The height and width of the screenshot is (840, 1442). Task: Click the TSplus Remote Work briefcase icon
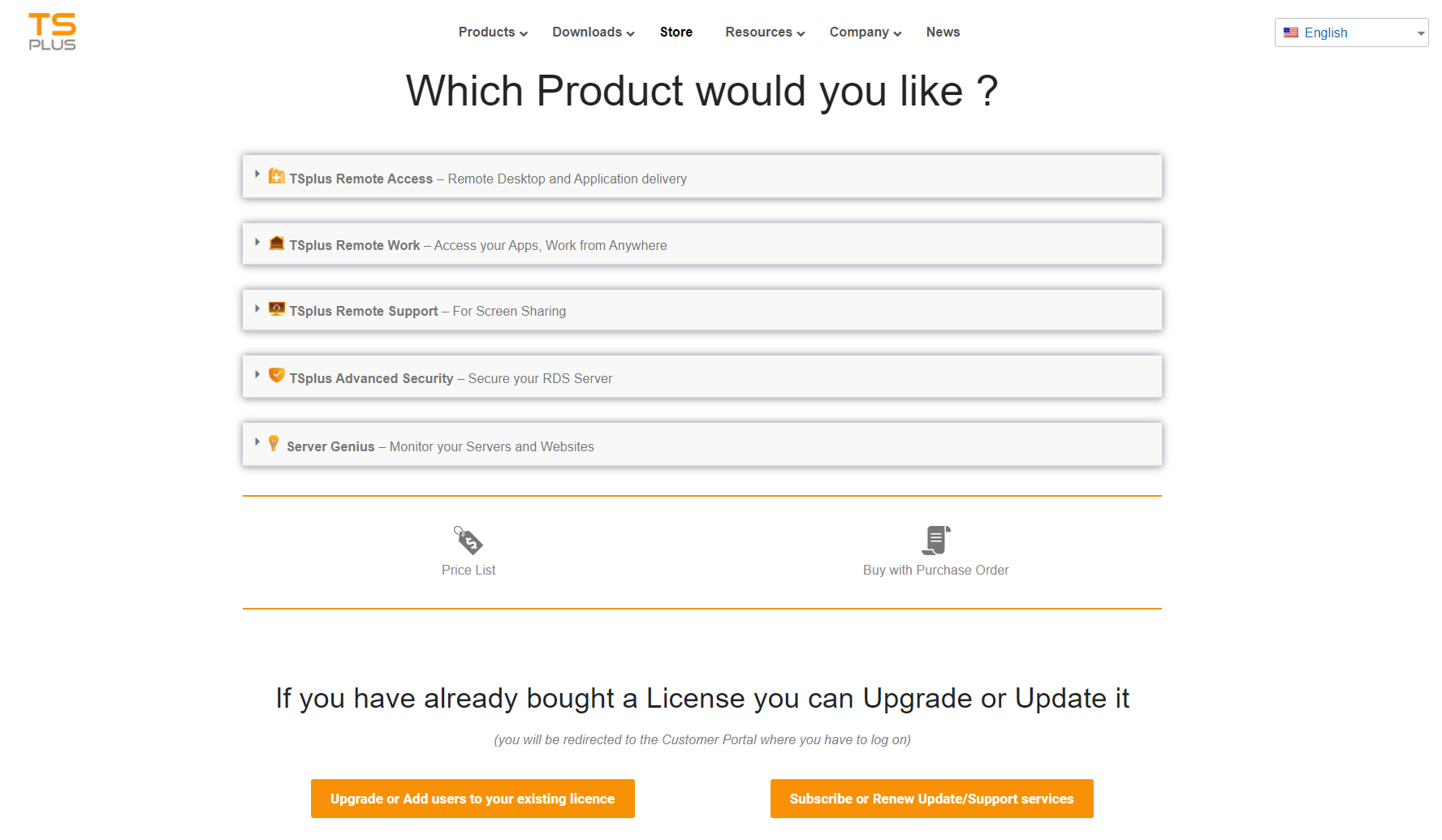[276, 242]
